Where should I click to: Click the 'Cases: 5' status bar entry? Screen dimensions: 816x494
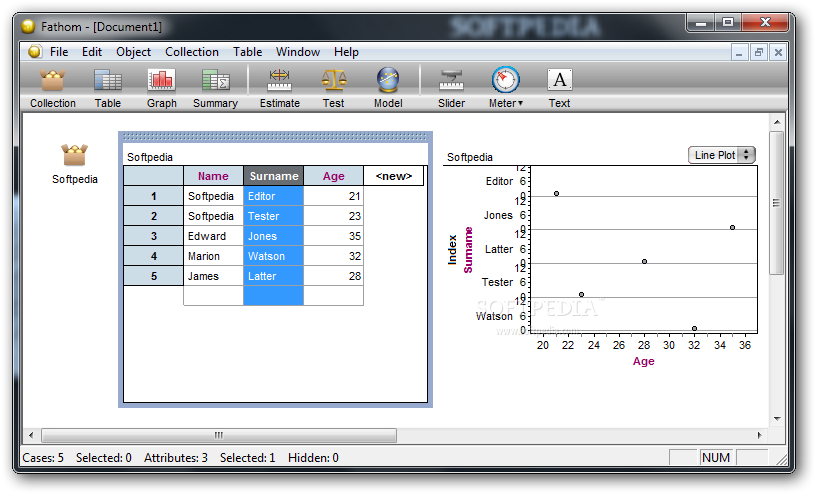click(43, 458)
